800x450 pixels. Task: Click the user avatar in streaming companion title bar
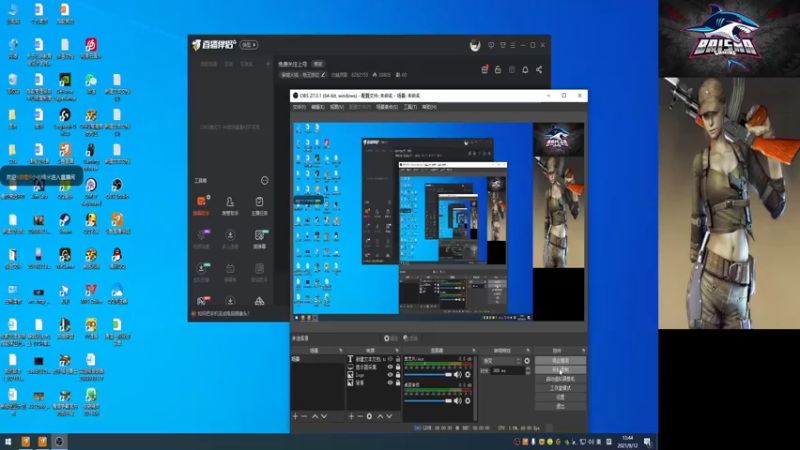[475, 45]
